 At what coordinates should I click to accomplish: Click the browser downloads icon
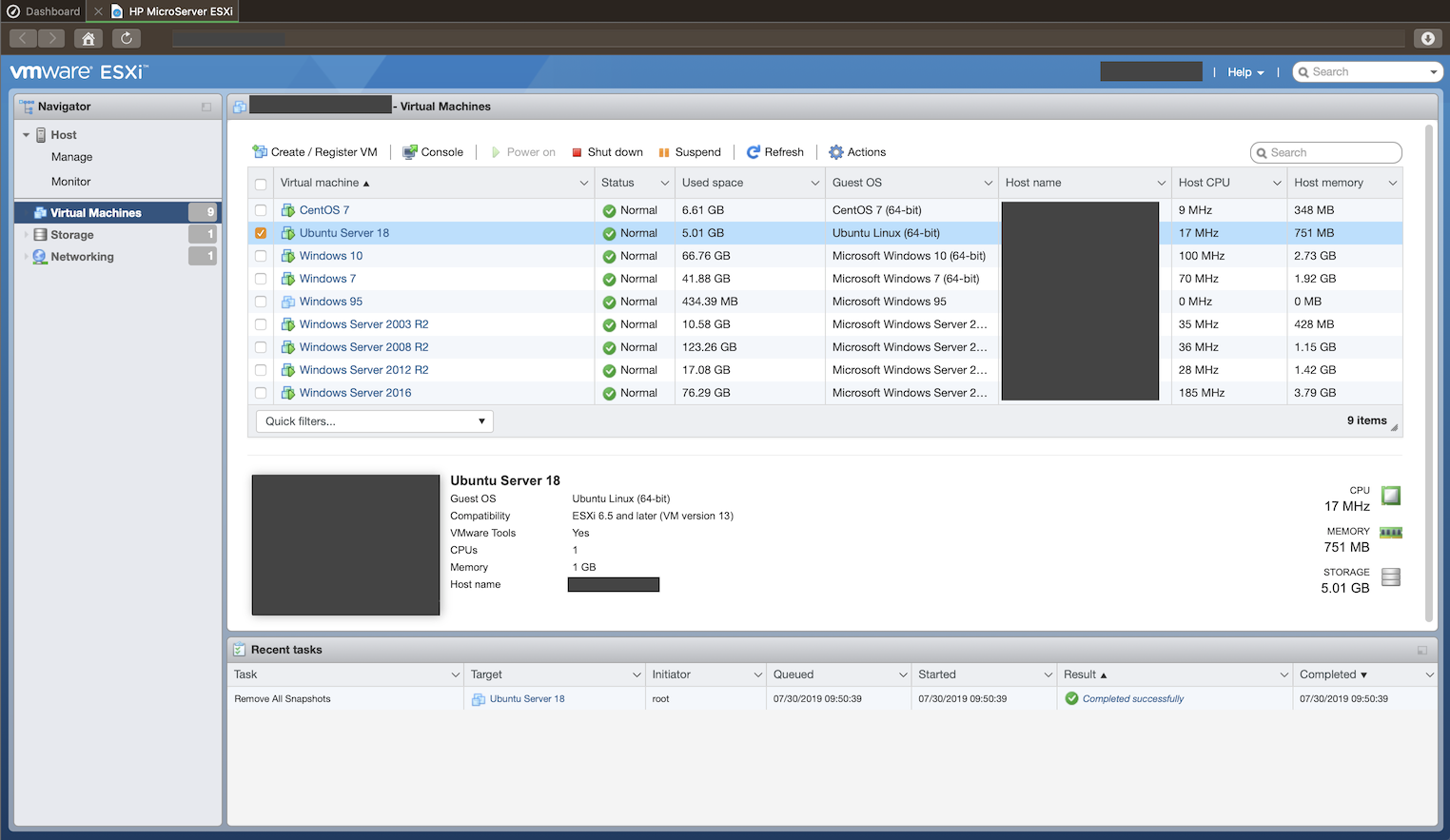(x=1427, y=38)
